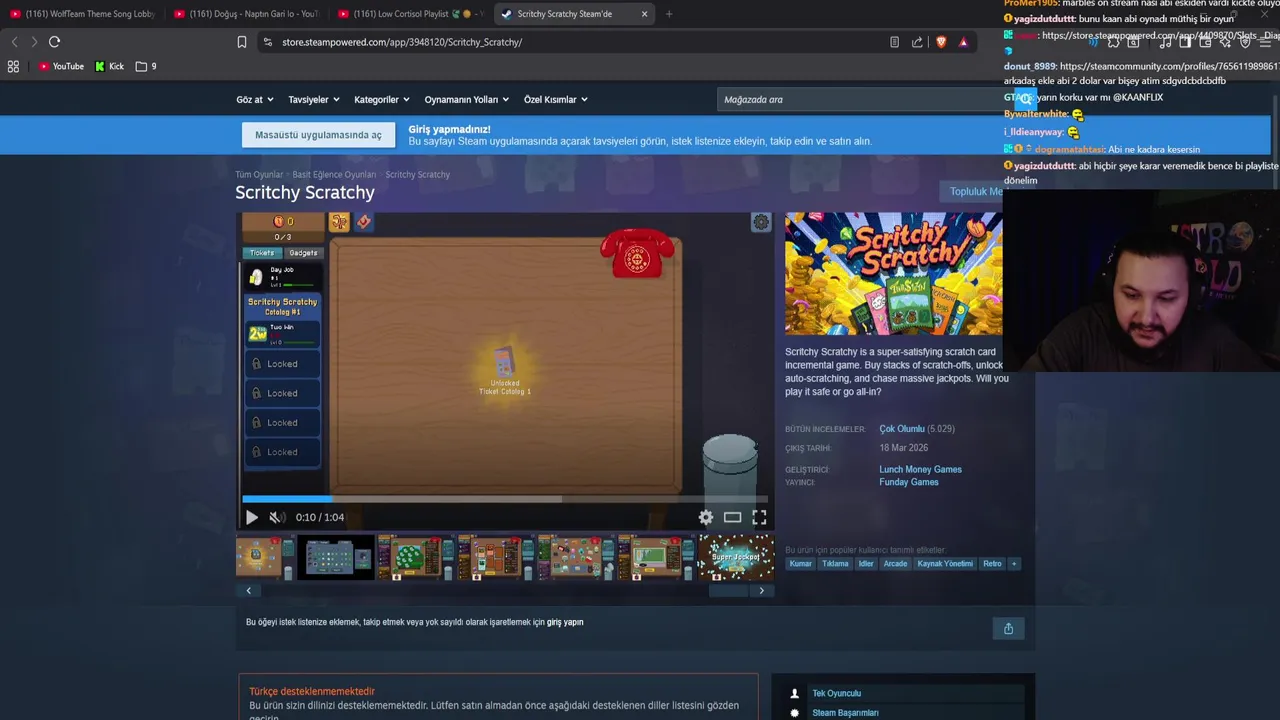Follow the Tüm Oyunlar breadcrumb link

click(259, 175)
